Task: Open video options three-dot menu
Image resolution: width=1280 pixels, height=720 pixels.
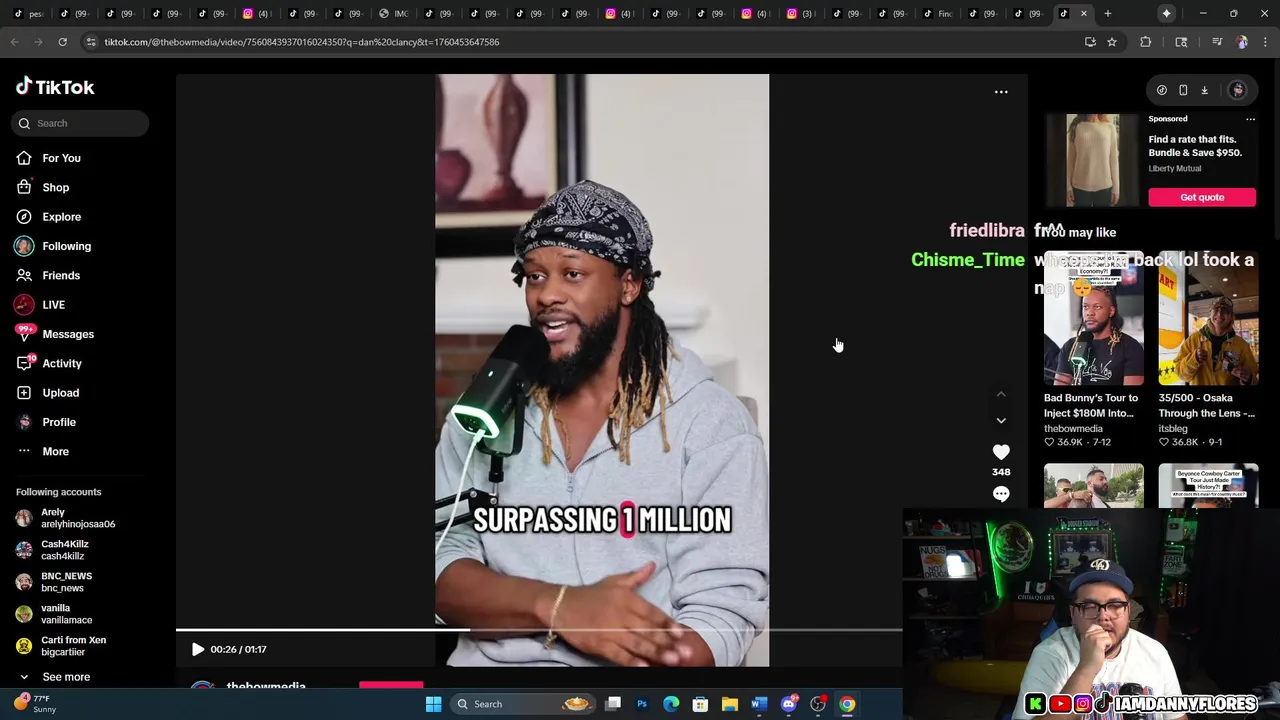Action: point(1001,92)
